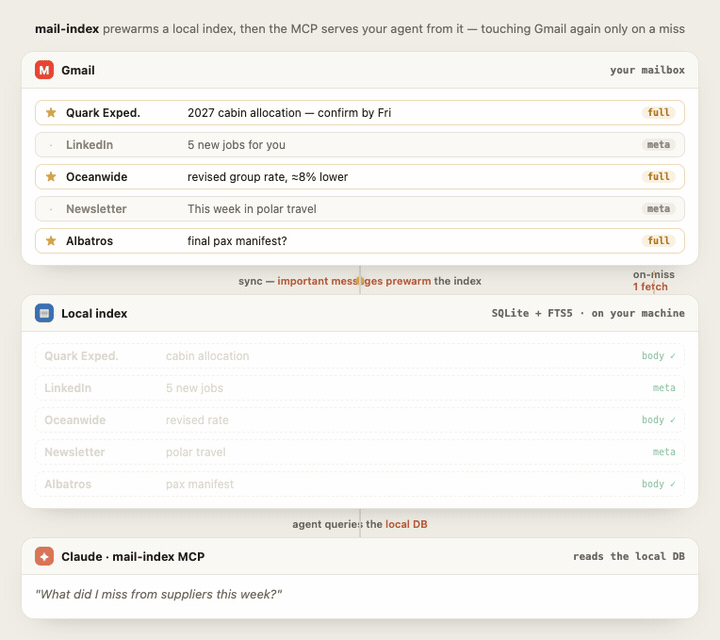Click the 'full' badge on the Albatros email
This screenshot has height=640, width=720.
pyautogui.click(x=658, y=241)
